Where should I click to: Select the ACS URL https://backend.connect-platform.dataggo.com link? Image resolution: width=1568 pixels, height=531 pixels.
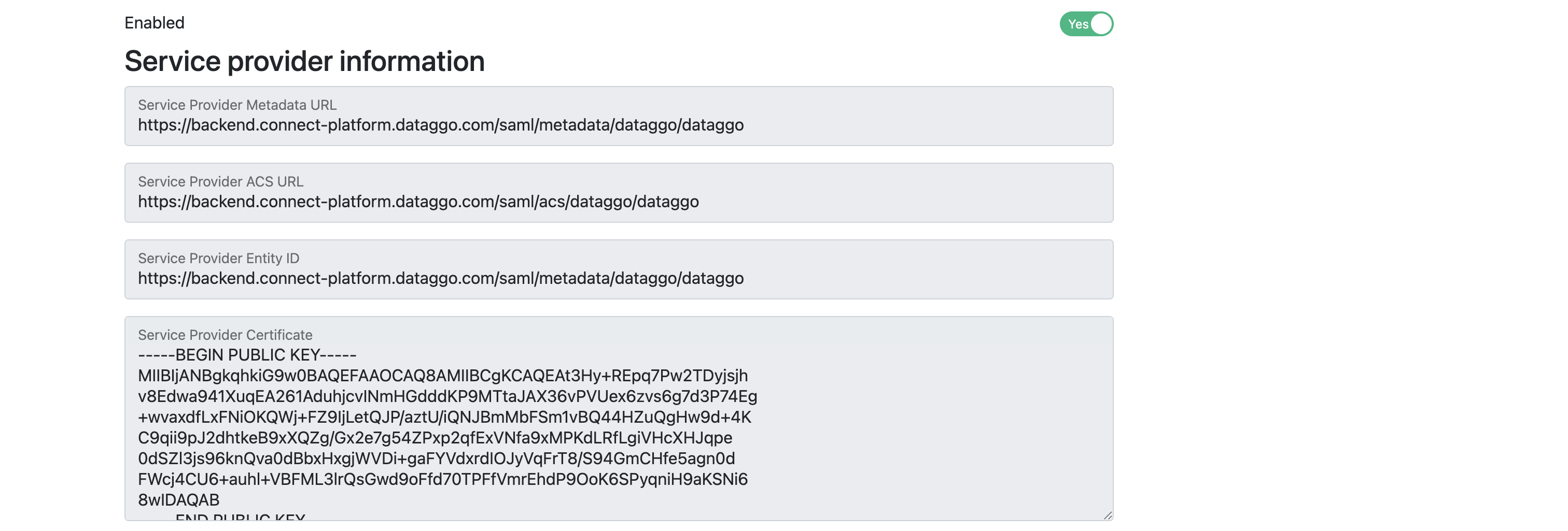419,202
